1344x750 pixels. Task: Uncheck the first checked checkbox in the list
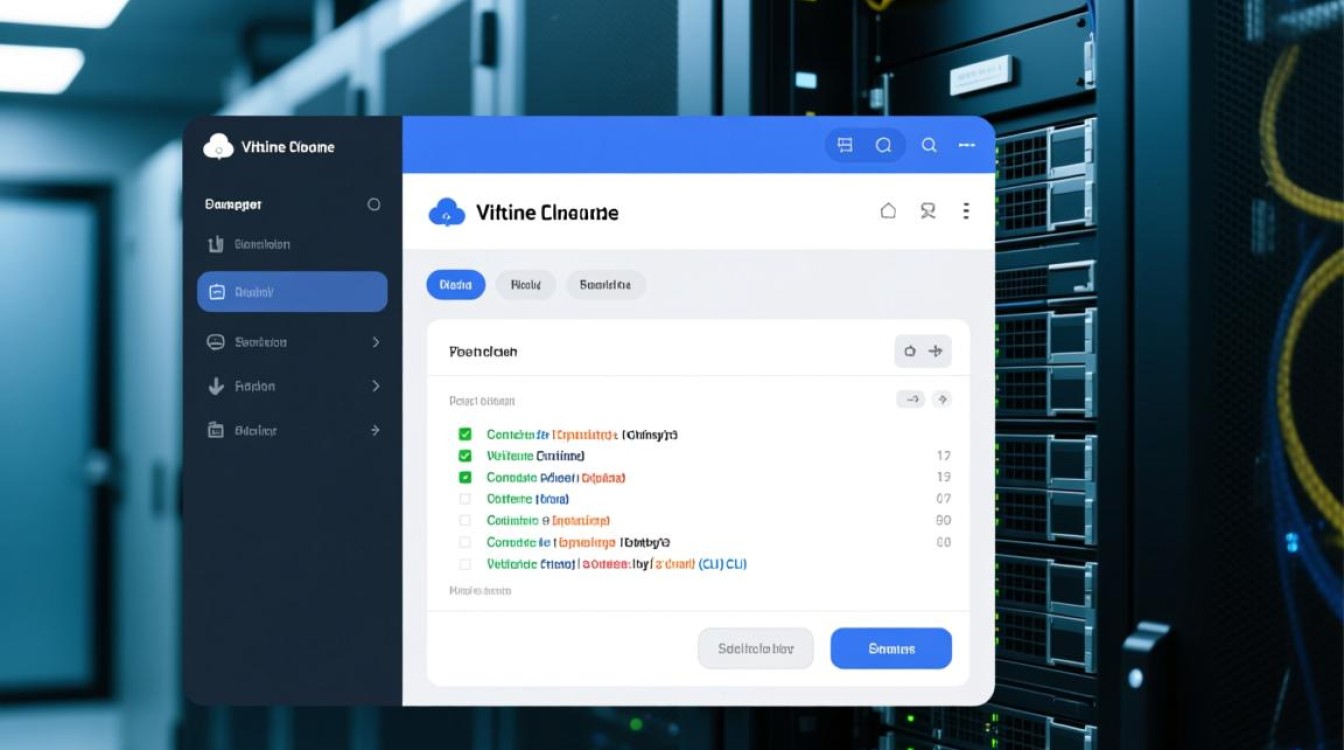pos(465,434)
